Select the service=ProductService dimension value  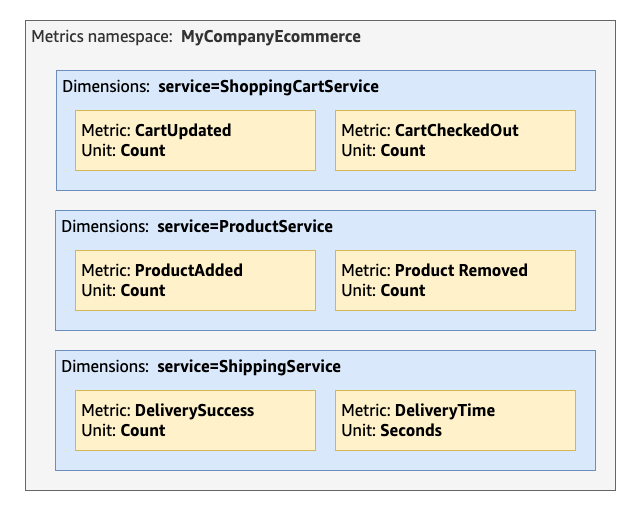click(244, 226)
